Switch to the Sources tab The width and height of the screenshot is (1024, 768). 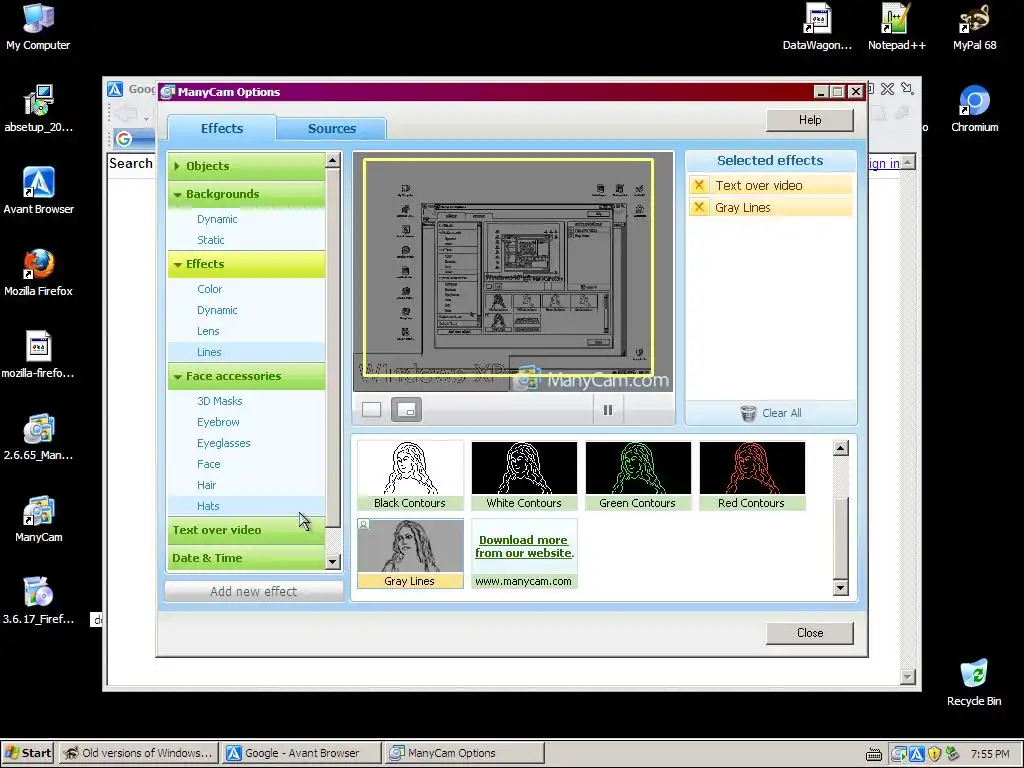click(x=332, y=129)
